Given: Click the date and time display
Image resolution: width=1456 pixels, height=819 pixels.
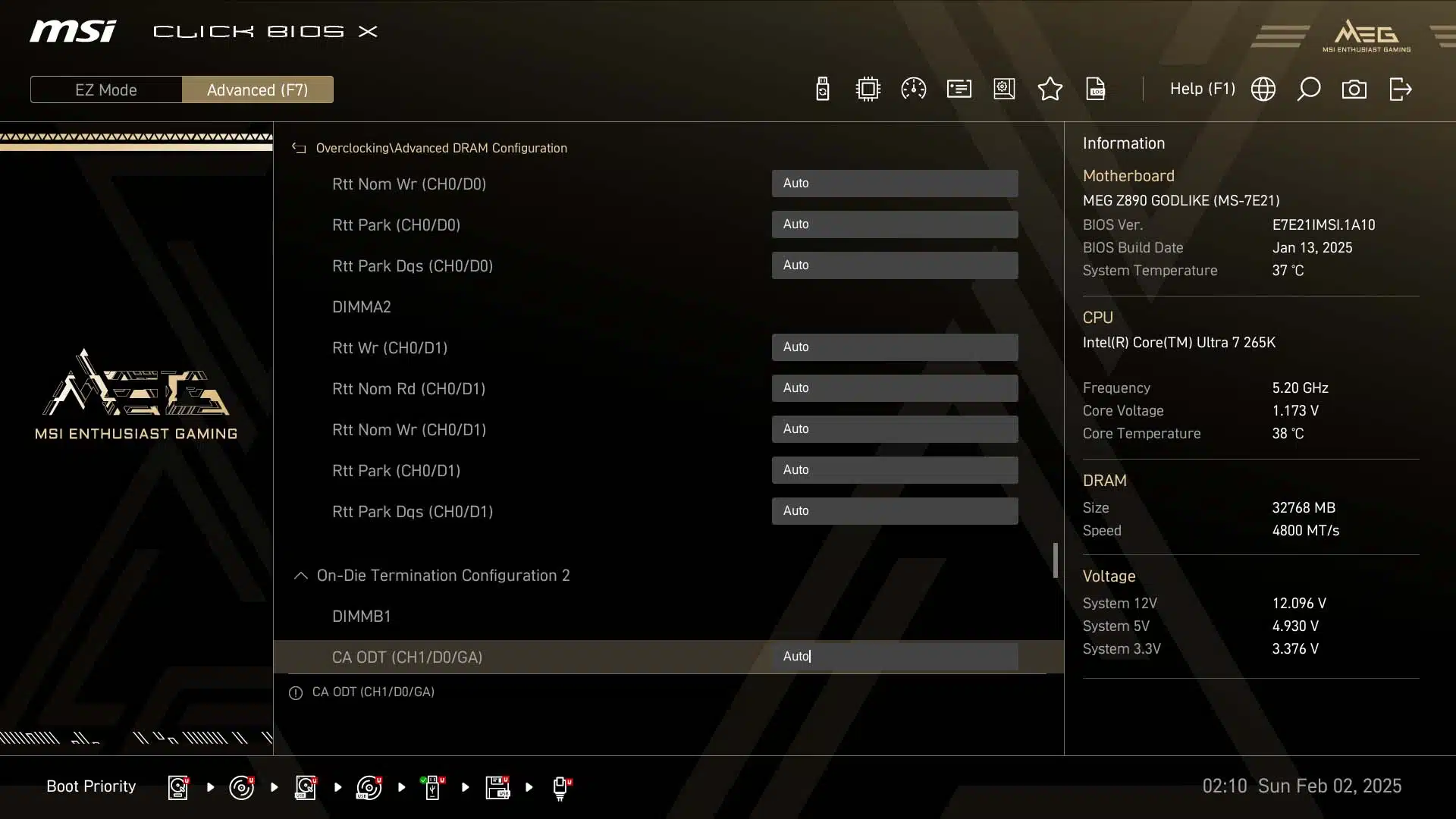Looking at the screenshot, I should [1301, 786].
